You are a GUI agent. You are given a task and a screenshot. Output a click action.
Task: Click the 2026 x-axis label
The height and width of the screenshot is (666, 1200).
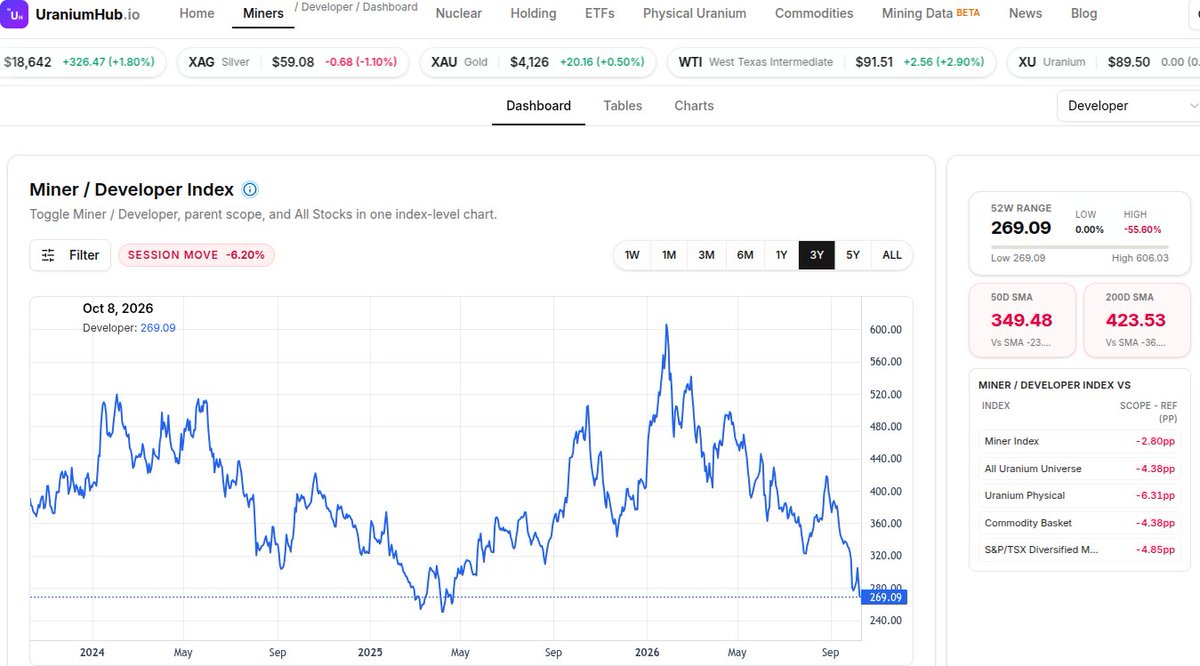[x=646, y=652]
